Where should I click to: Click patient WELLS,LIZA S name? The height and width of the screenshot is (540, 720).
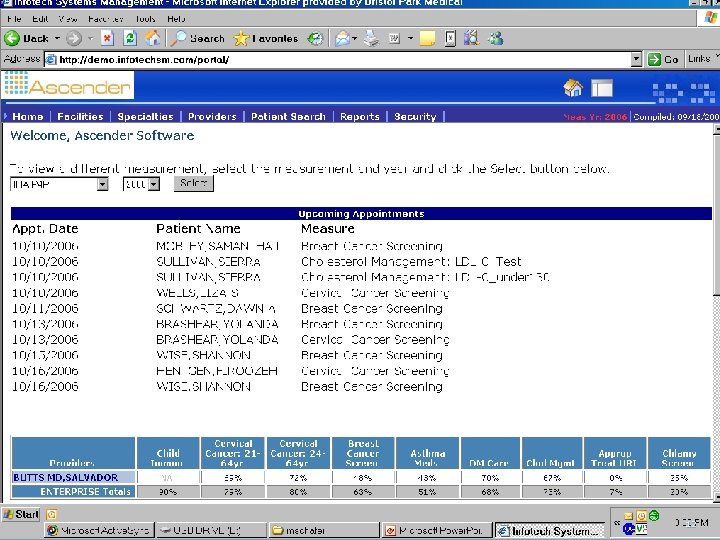(197, 293)
